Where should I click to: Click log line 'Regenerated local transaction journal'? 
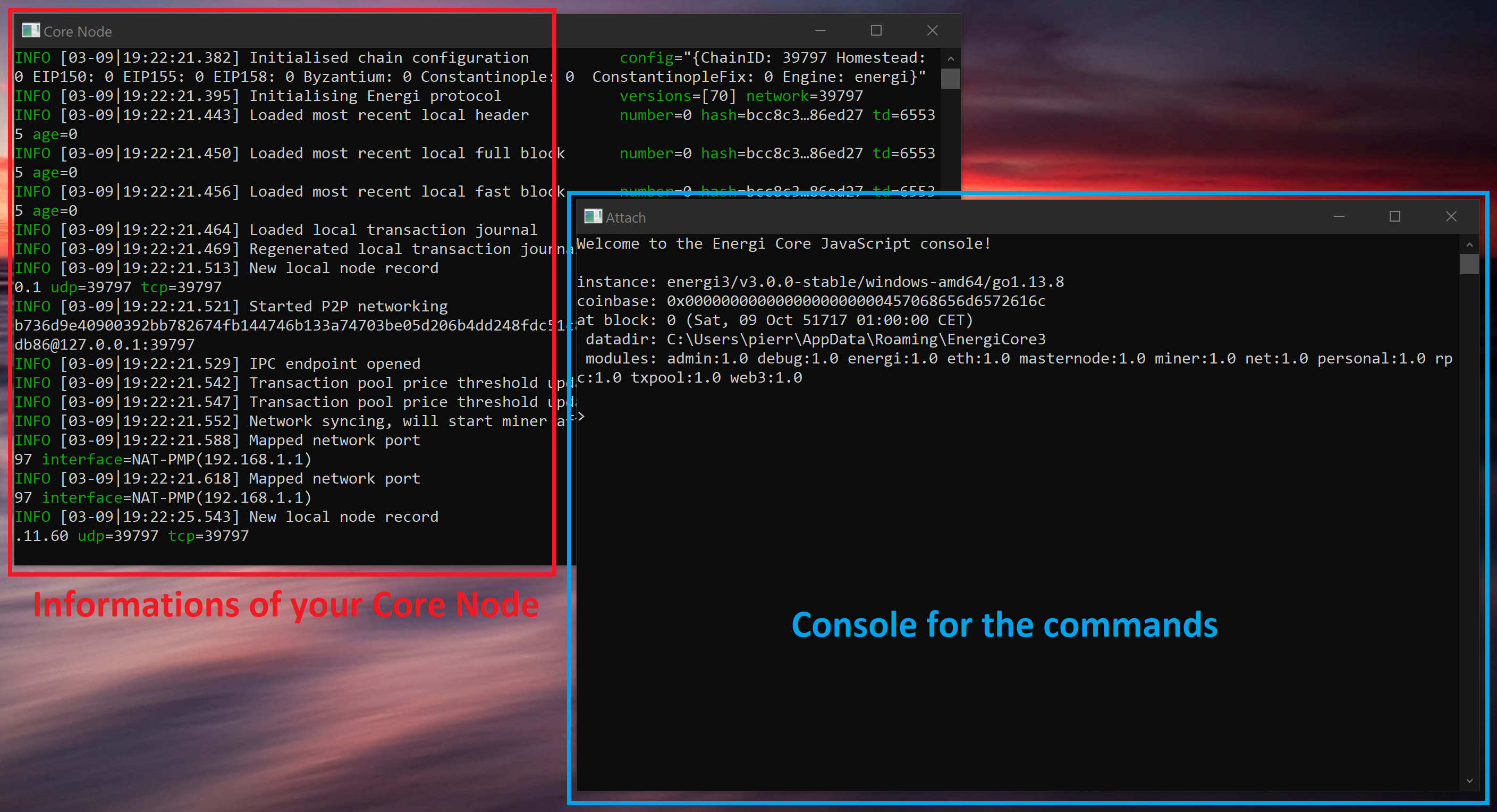[x=411, y=249]
